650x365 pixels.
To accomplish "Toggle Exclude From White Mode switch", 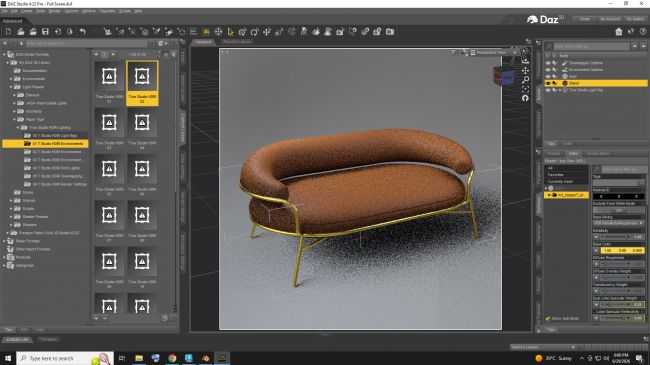I will click(x=618, y=210).
